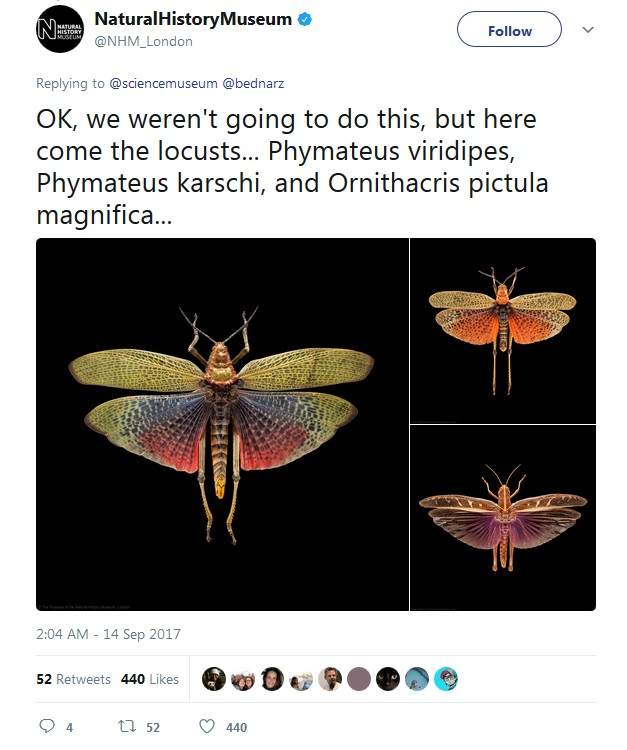This screenshot has height=750, width=627.
Task: Like the tweet with the heart icon
Action: coord(207,727)
